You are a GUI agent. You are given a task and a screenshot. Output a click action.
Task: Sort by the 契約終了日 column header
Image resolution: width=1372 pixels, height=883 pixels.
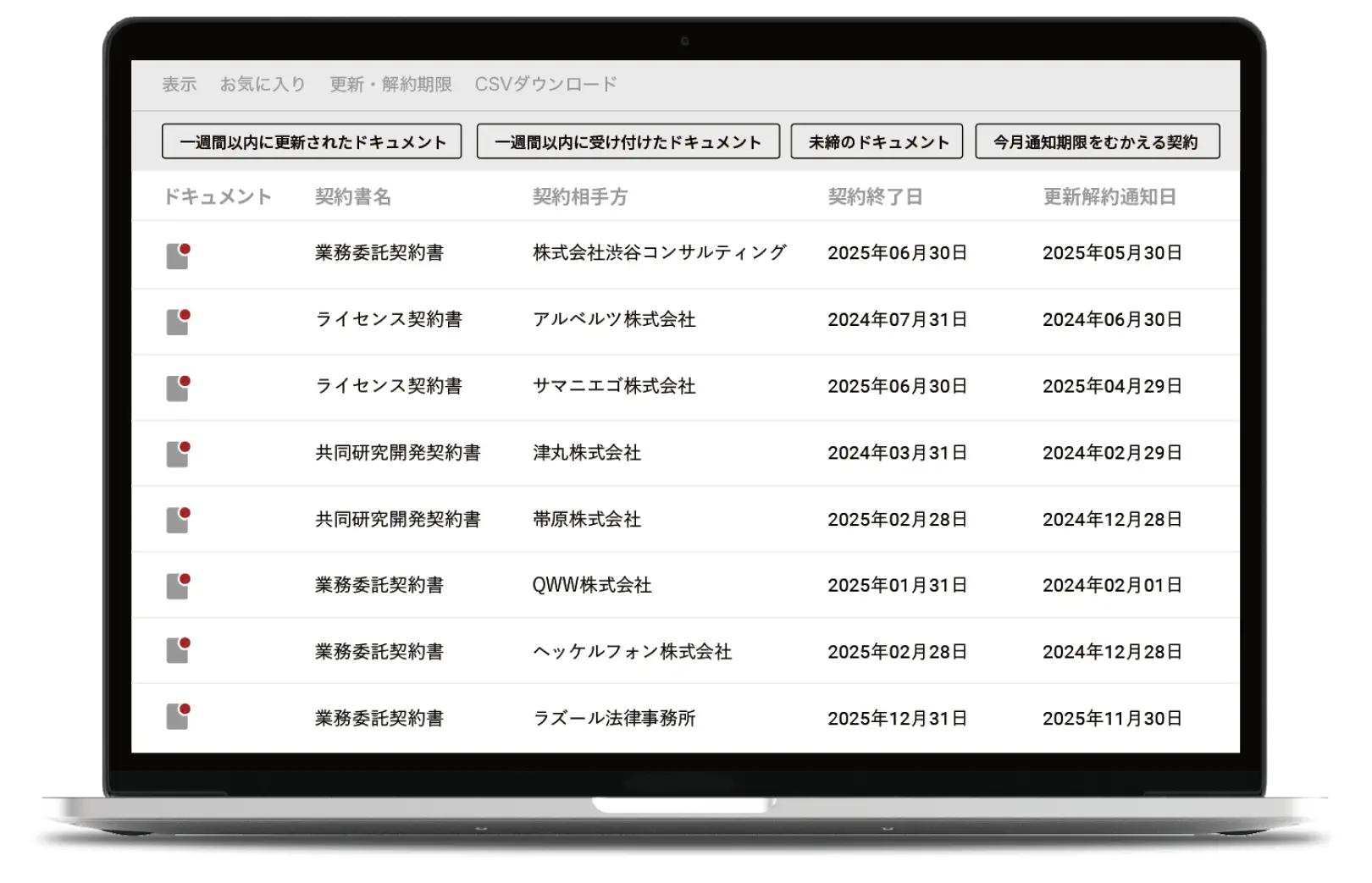coord(875,197)
